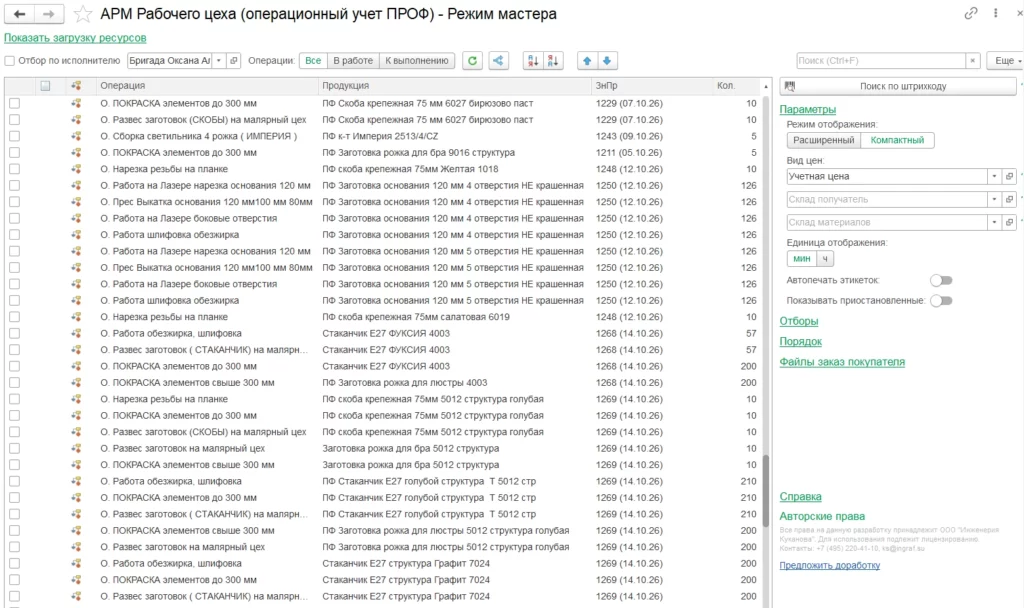The width and height of the screenshot is (1024, 608).
Task: Turn on the Показывать приостановленные switch
Action: point(941,300)
